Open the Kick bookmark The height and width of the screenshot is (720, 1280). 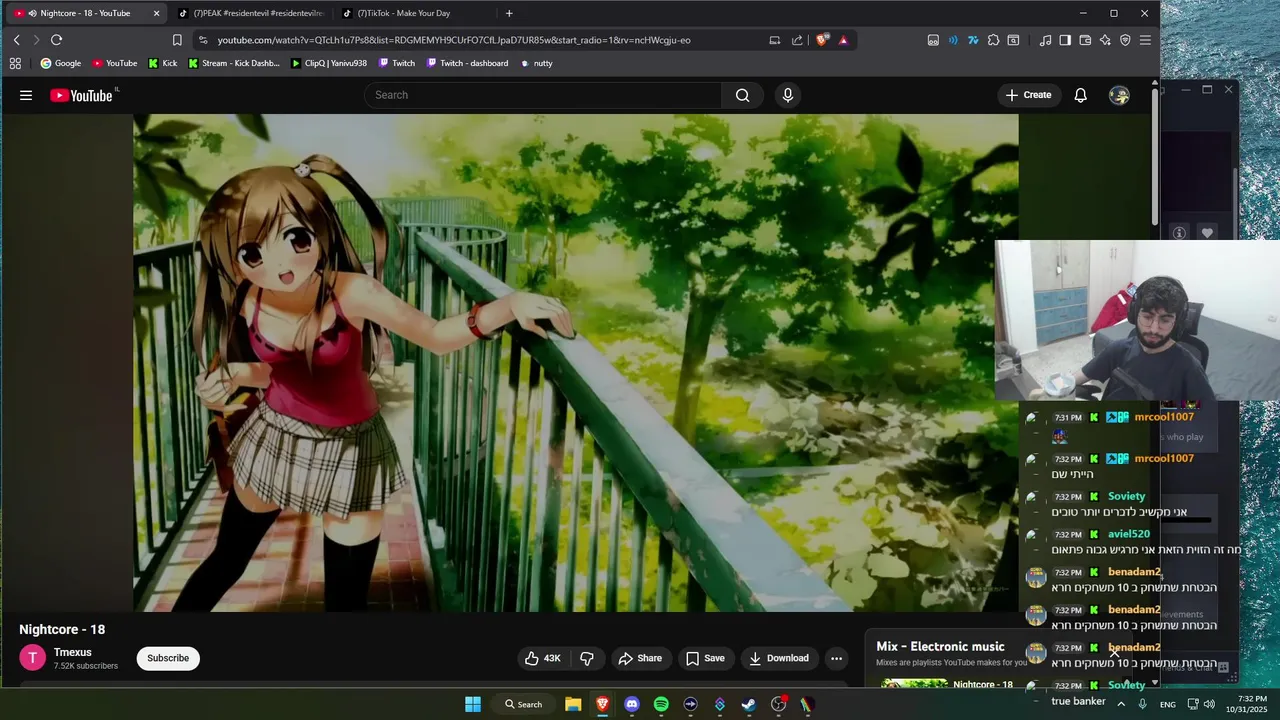point(163,63)
